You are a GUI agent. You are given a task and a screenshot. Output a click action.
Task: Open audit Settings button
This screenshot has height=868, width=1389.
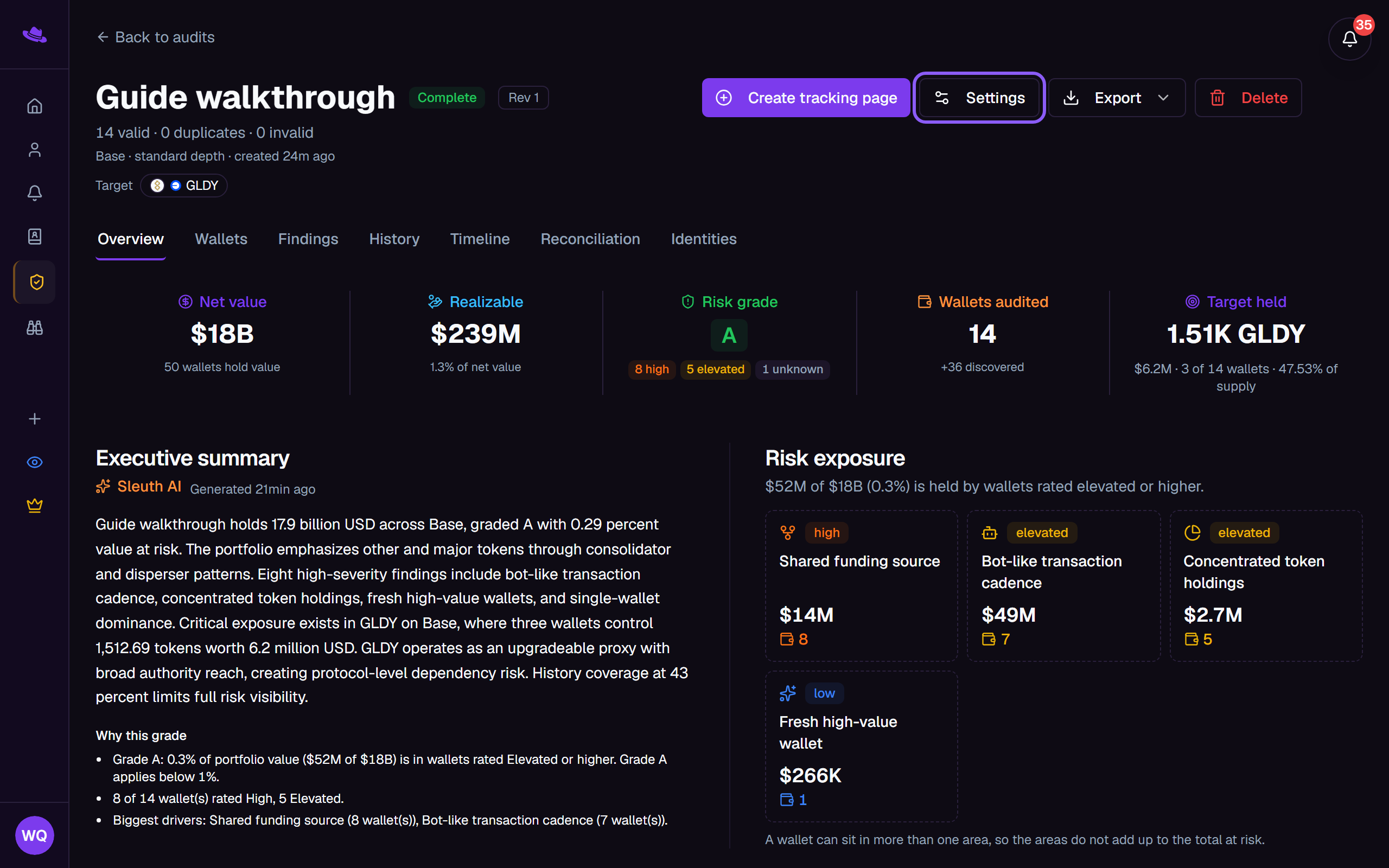(979, 98)
